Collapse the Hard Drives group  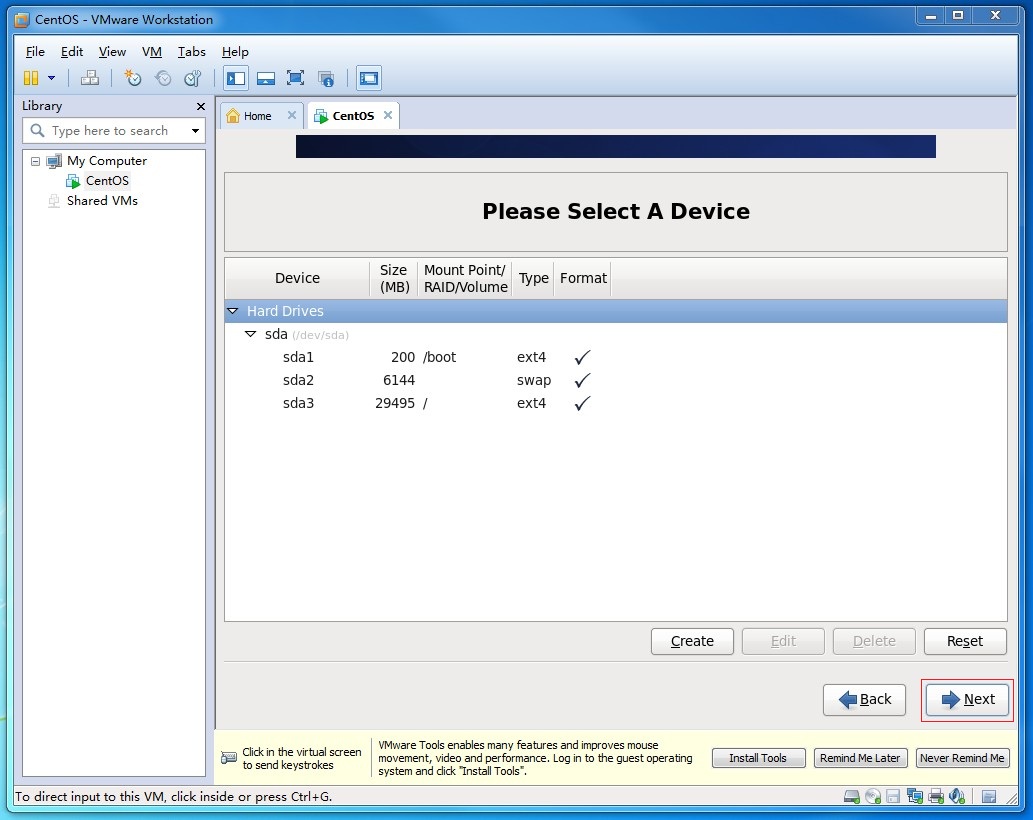click(x=233, y=311)
